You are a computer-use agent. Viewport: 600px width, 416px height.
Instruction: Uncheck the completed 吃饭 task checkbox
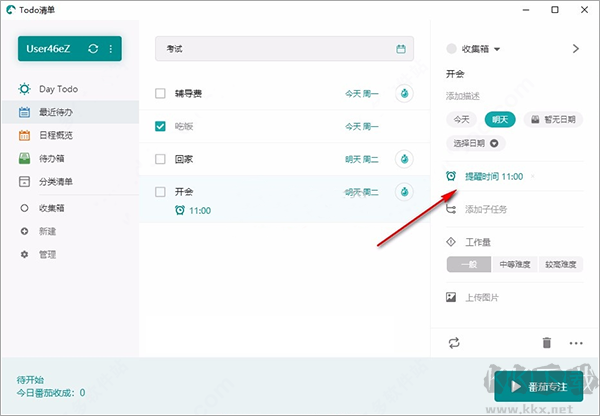160,126
